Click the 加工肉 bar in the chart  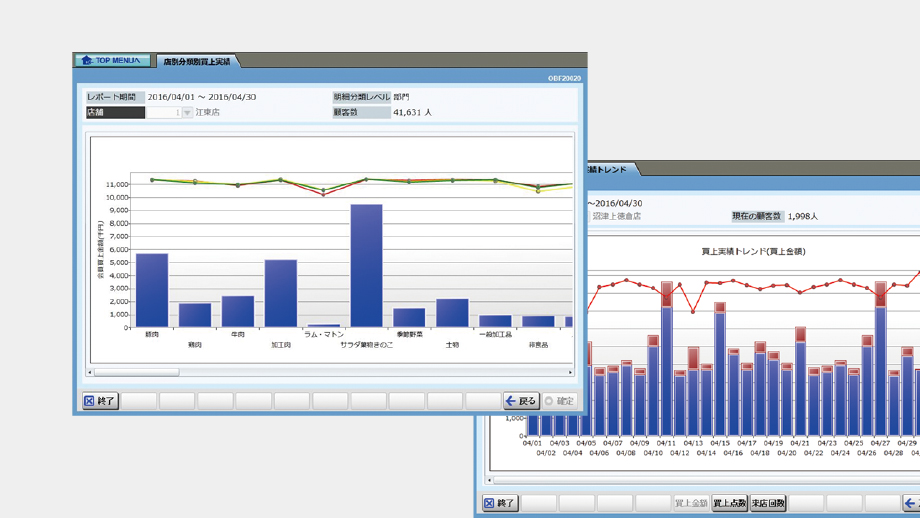point(281,293)
